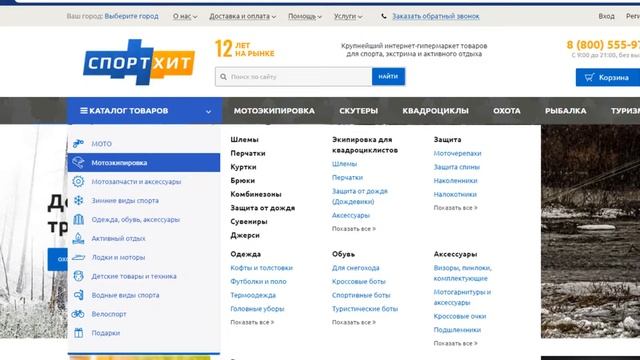The image size is (640, 360).
Task: Click the child face icon beside Детские товары
Action: tap(78, 276)
